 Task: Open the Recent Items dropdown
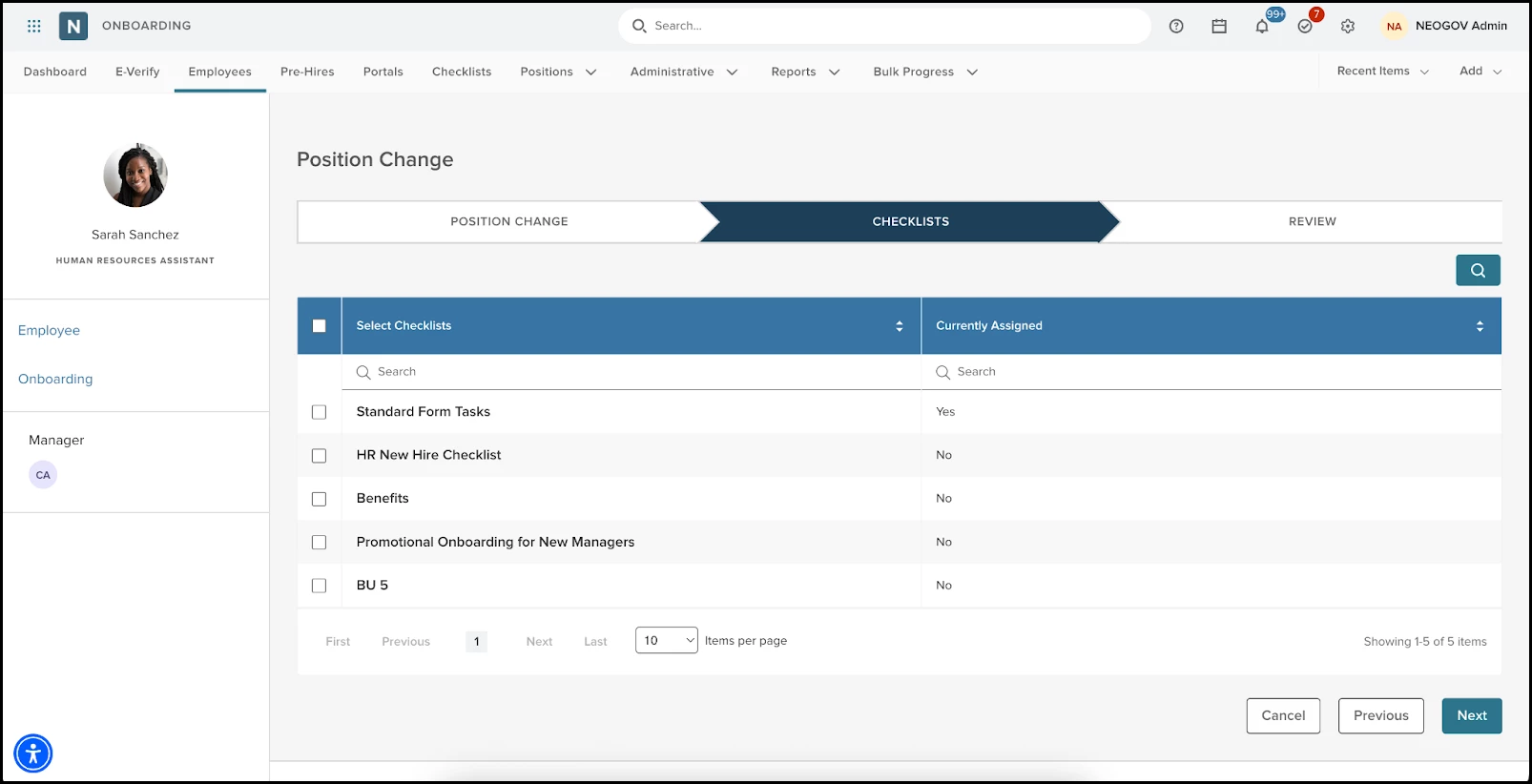point(1382,72)
